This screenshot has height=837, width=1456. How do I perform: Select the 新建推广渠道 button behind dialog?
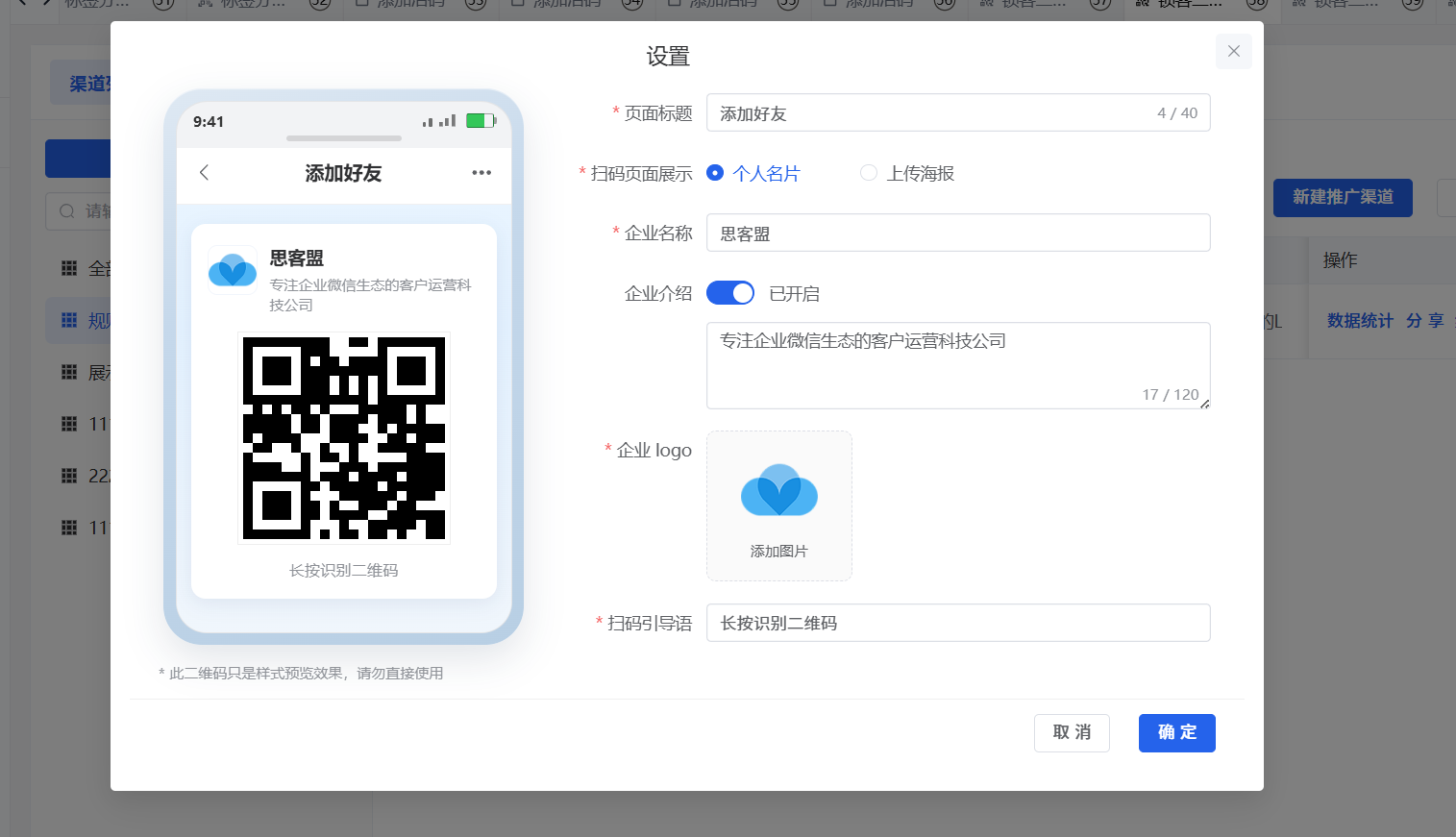(1343, 197)
